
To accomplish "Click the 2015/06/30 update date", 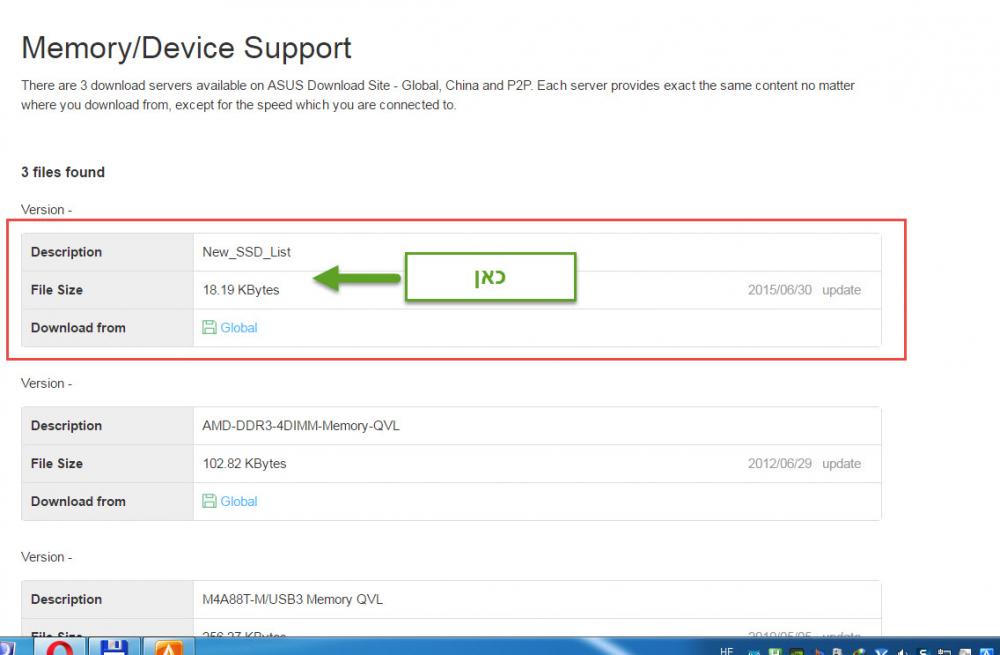I will click(804, 290).
